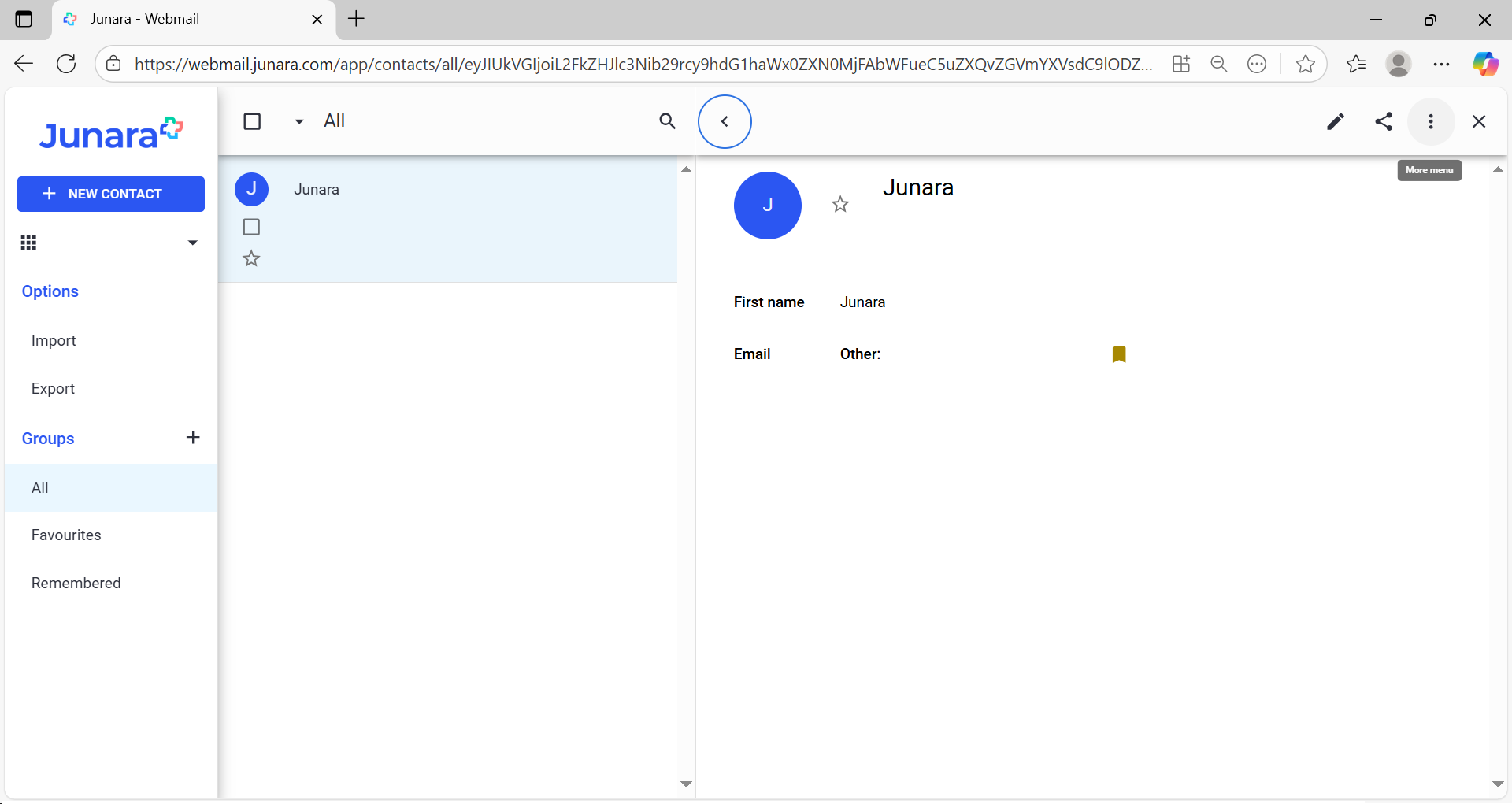Open tab actions menu icon

pos(24,19)
